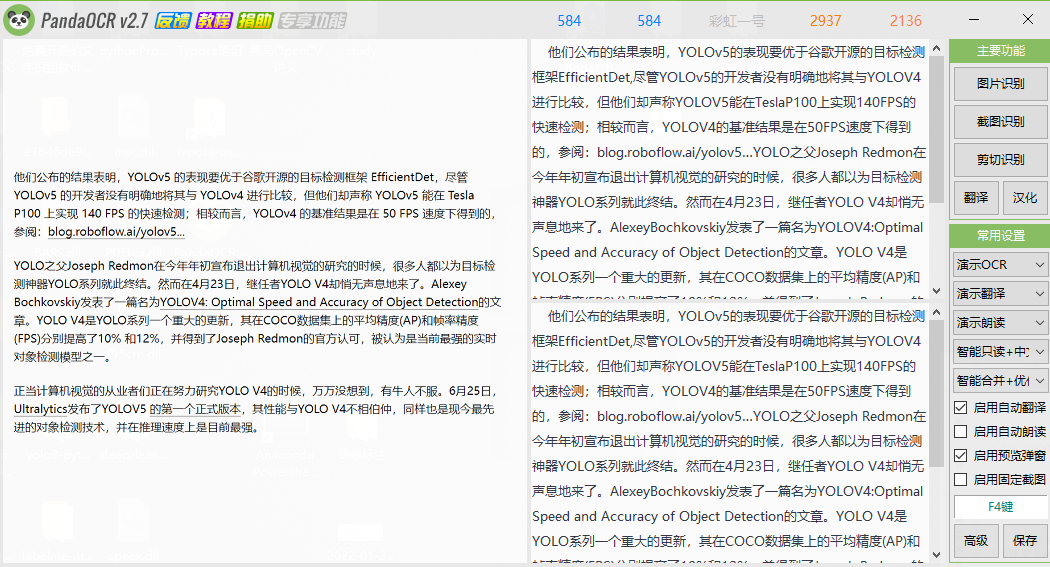The width and height of the screenshot is (1050, 567).
Task: Click down arrow of lower text scrollbar
Action: pos(937,555)
